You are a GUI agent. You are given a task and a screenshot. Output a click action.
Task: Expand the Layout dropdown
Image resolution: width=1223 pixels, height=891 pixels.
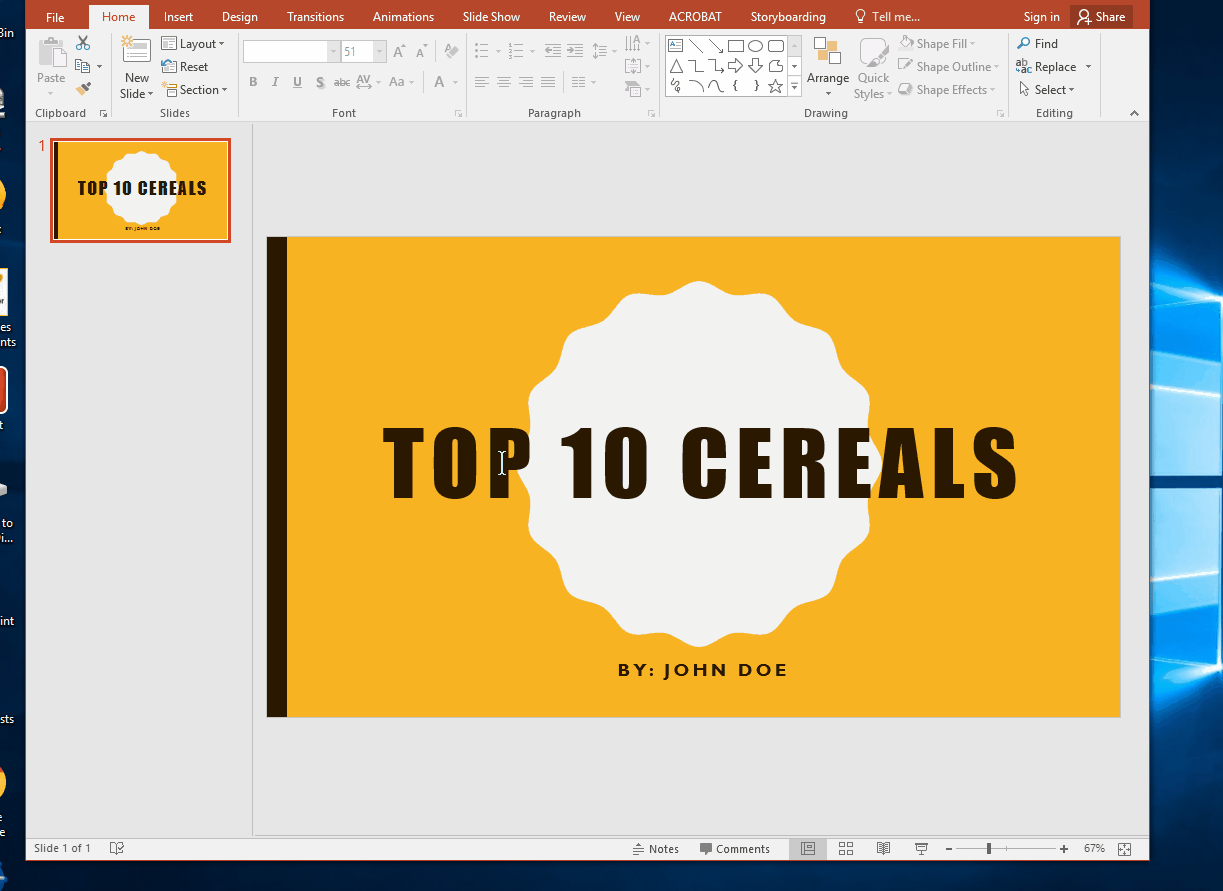point(193,44)
